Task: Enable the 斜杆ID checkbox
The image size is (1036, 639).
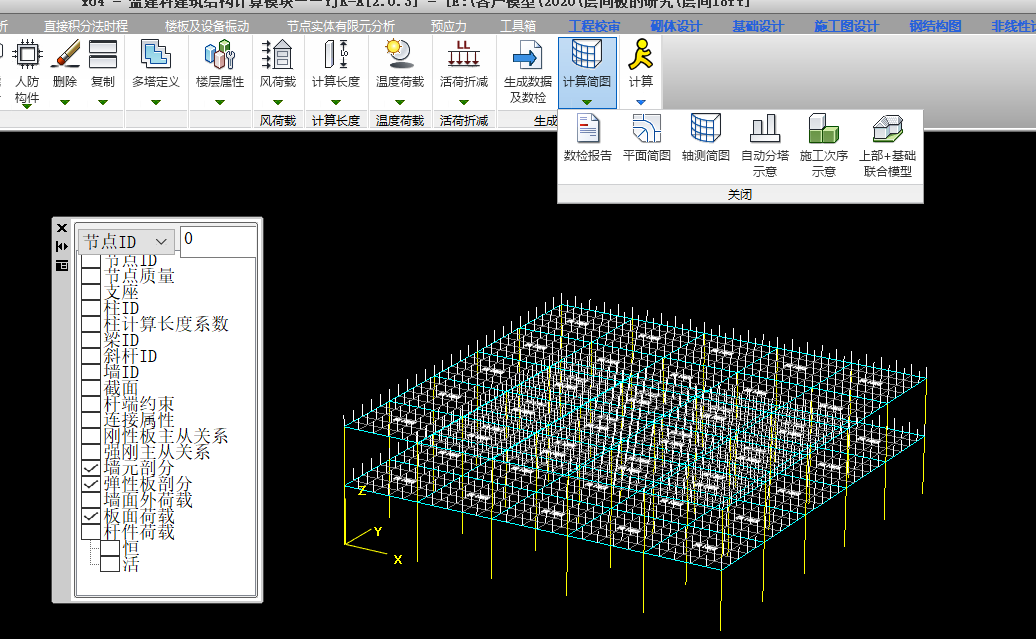Action: (91, 356)
